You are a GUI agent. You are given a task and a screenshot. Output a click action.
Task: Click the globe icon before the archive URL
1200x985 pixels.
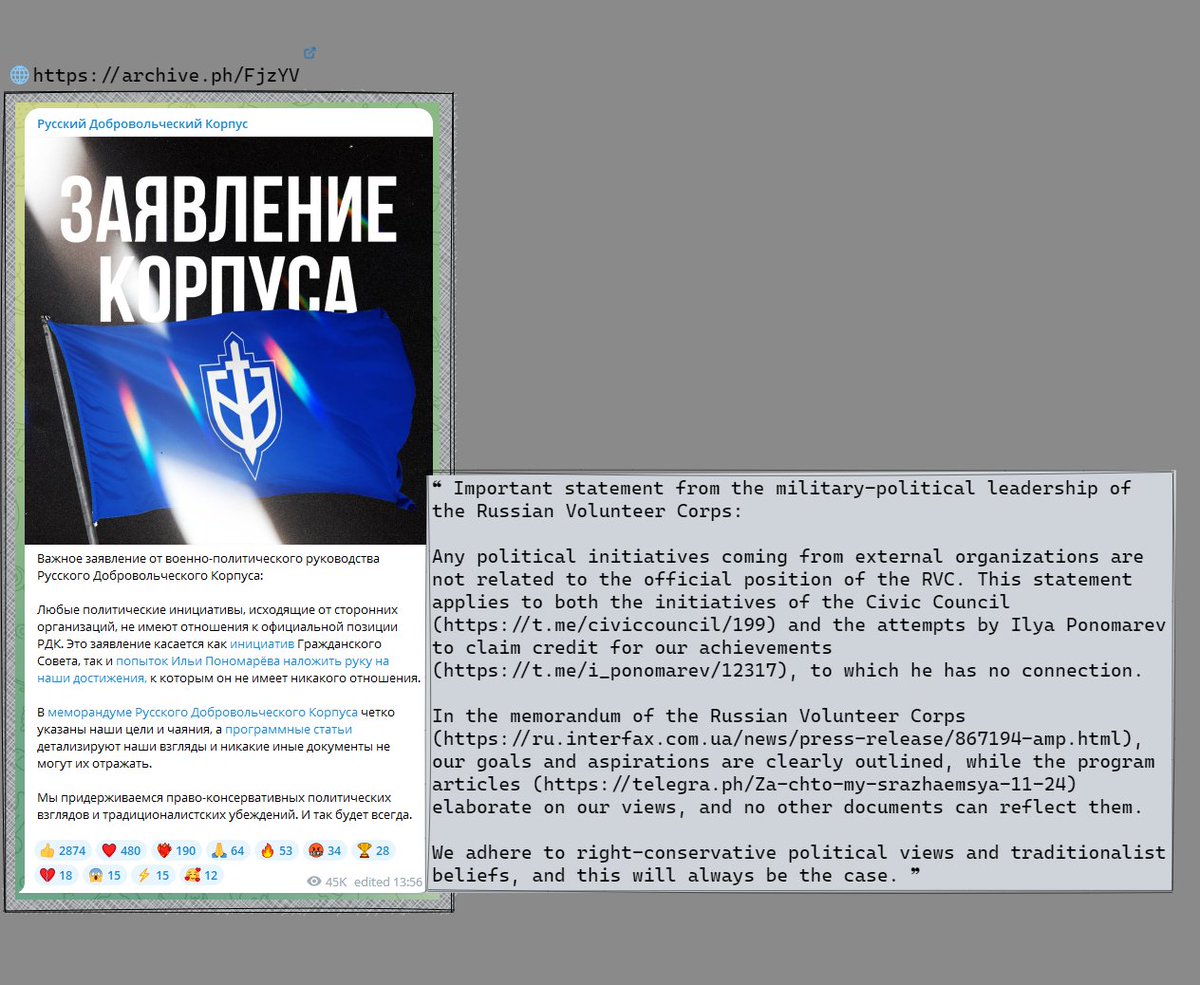point(19,75)
